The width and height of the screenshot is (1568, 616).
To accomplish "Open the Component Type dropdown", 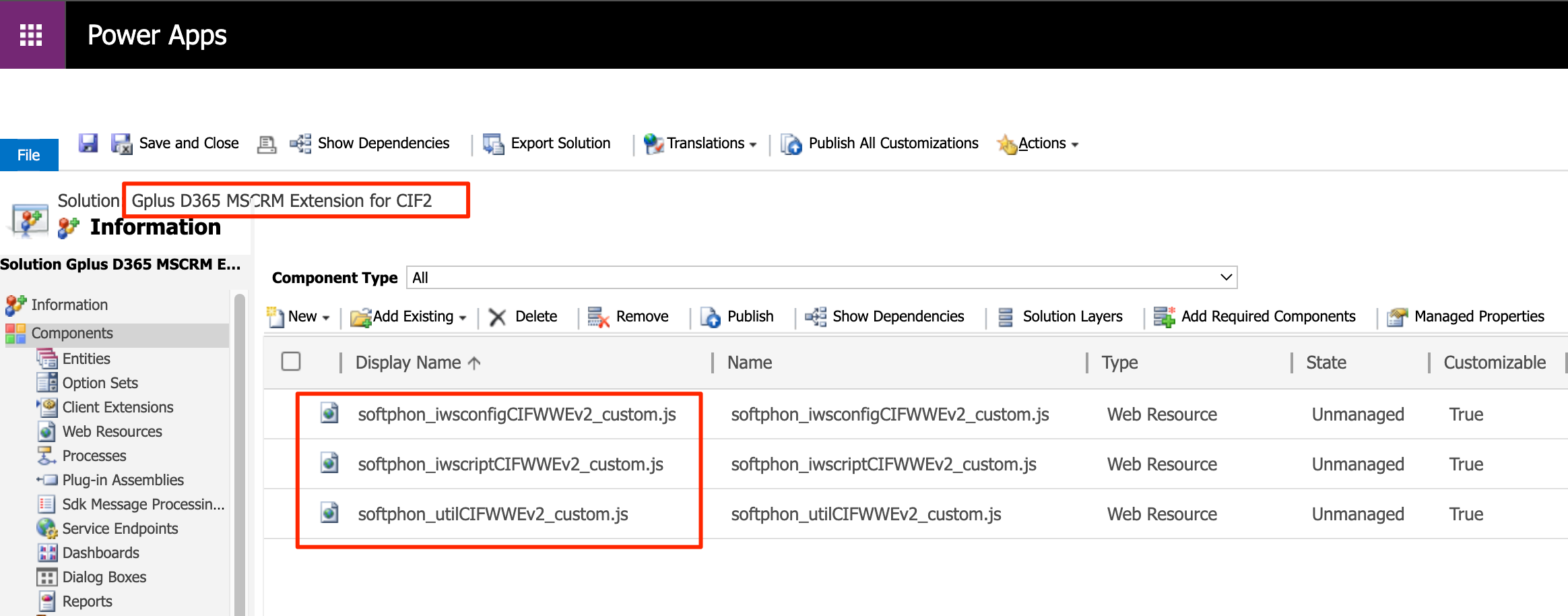I will click(x=822, y=278).
